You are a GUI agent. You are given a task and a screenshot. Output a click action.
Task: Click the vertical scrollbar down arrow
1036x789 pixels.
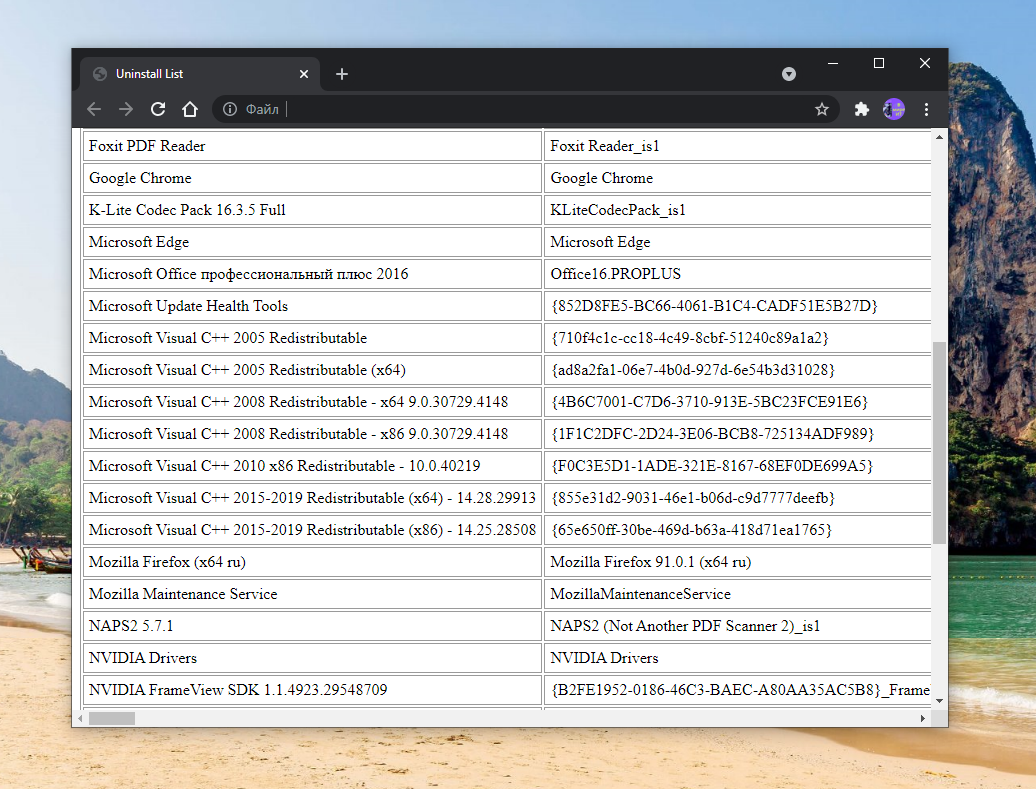(x=939, y=700)
